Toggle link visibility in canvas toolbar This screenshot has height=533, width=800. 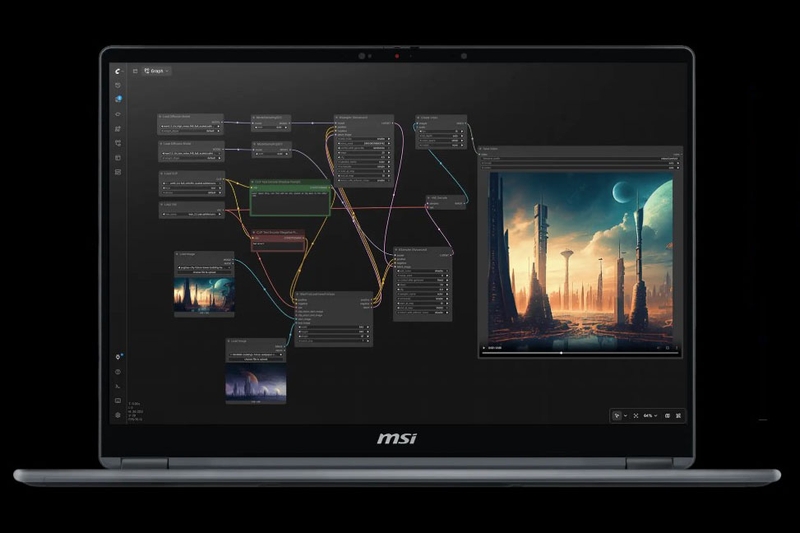point(679,416)
